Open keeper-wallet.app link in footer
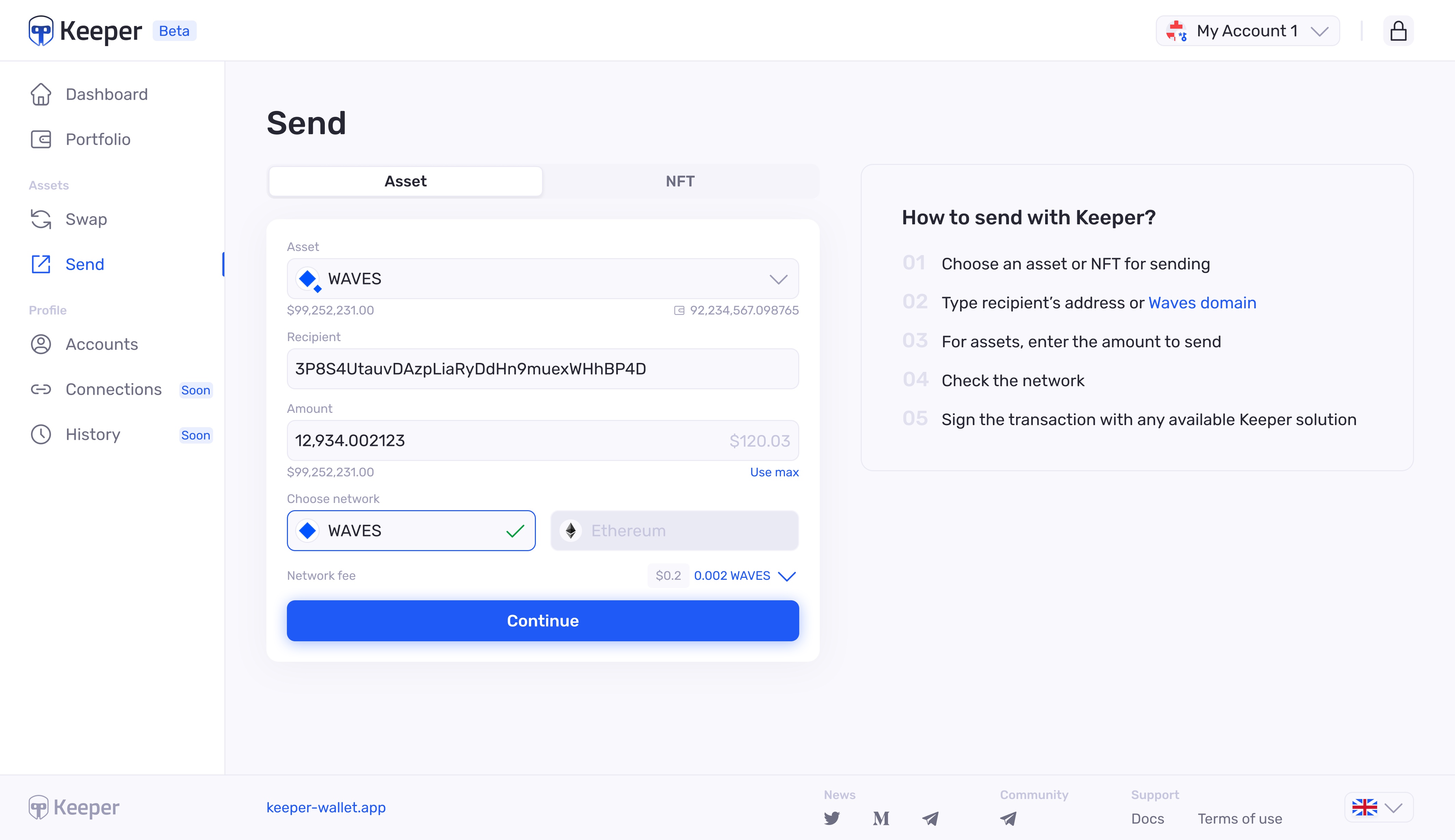This screenshot has height=840, width=1455. click(326, 808)
